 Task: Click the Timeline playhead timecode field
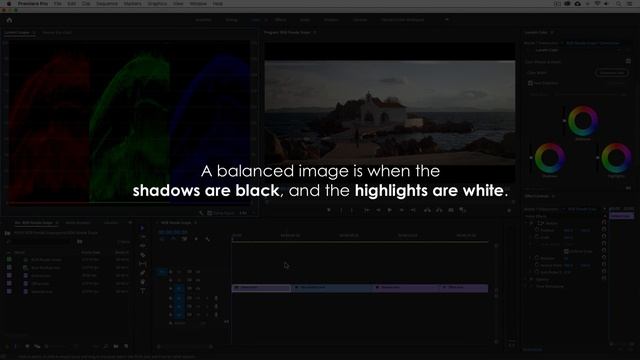(173, 232)
